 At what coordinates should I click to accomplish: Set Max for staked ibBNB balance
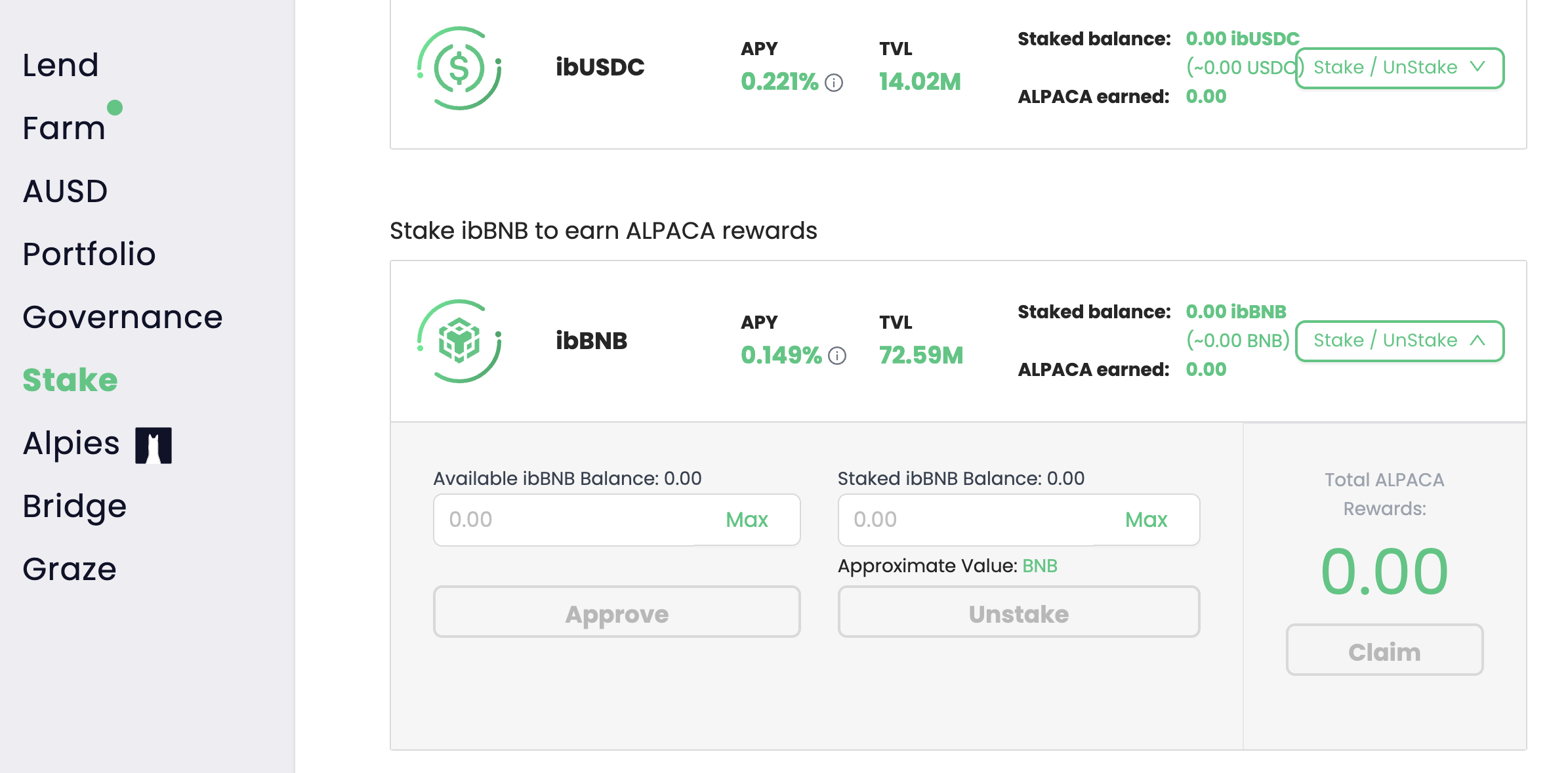(1146, 520)
